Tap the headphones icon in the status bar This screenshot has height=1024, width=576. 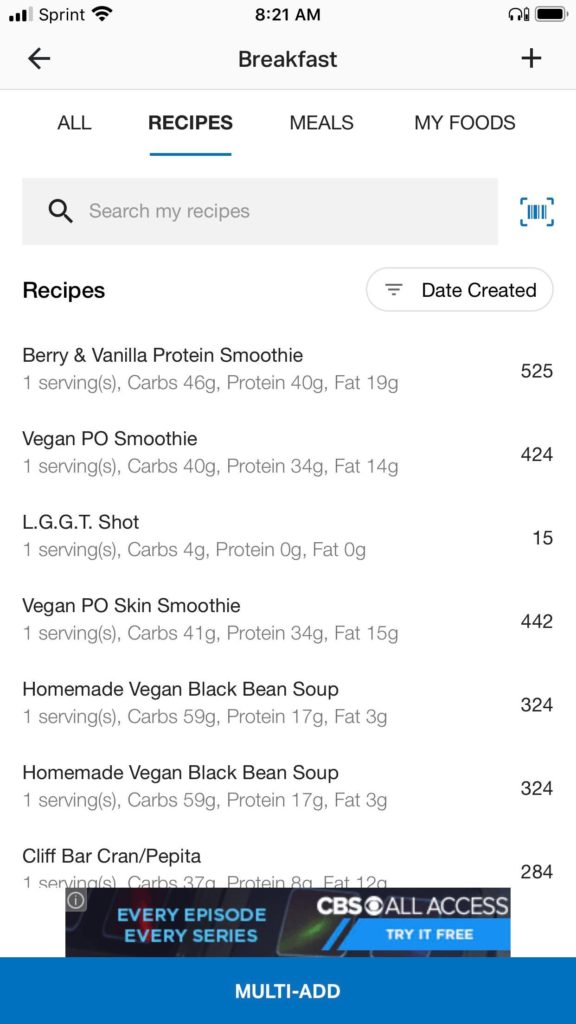pos(516,15)
